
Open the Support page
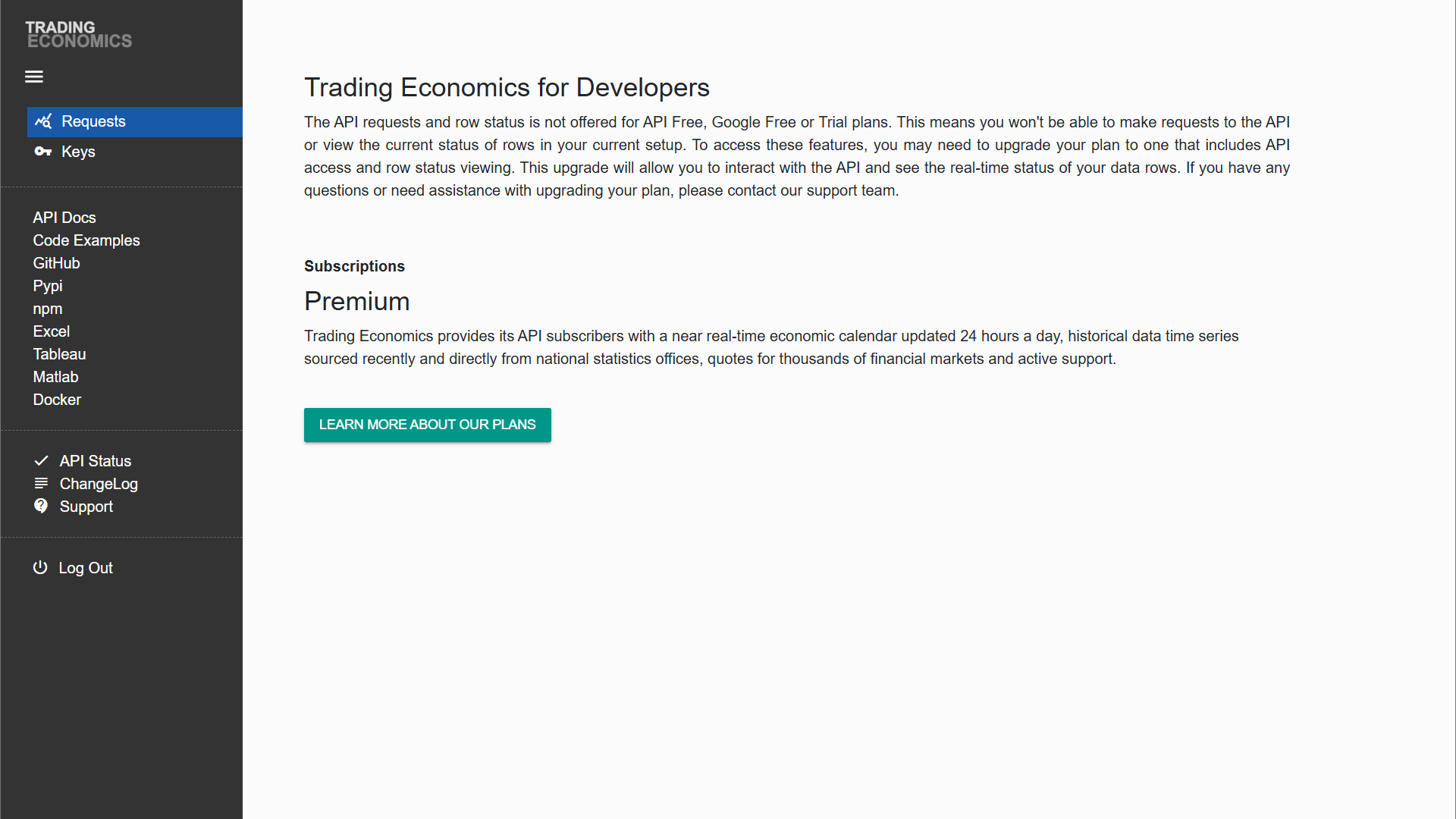[86, 507]
